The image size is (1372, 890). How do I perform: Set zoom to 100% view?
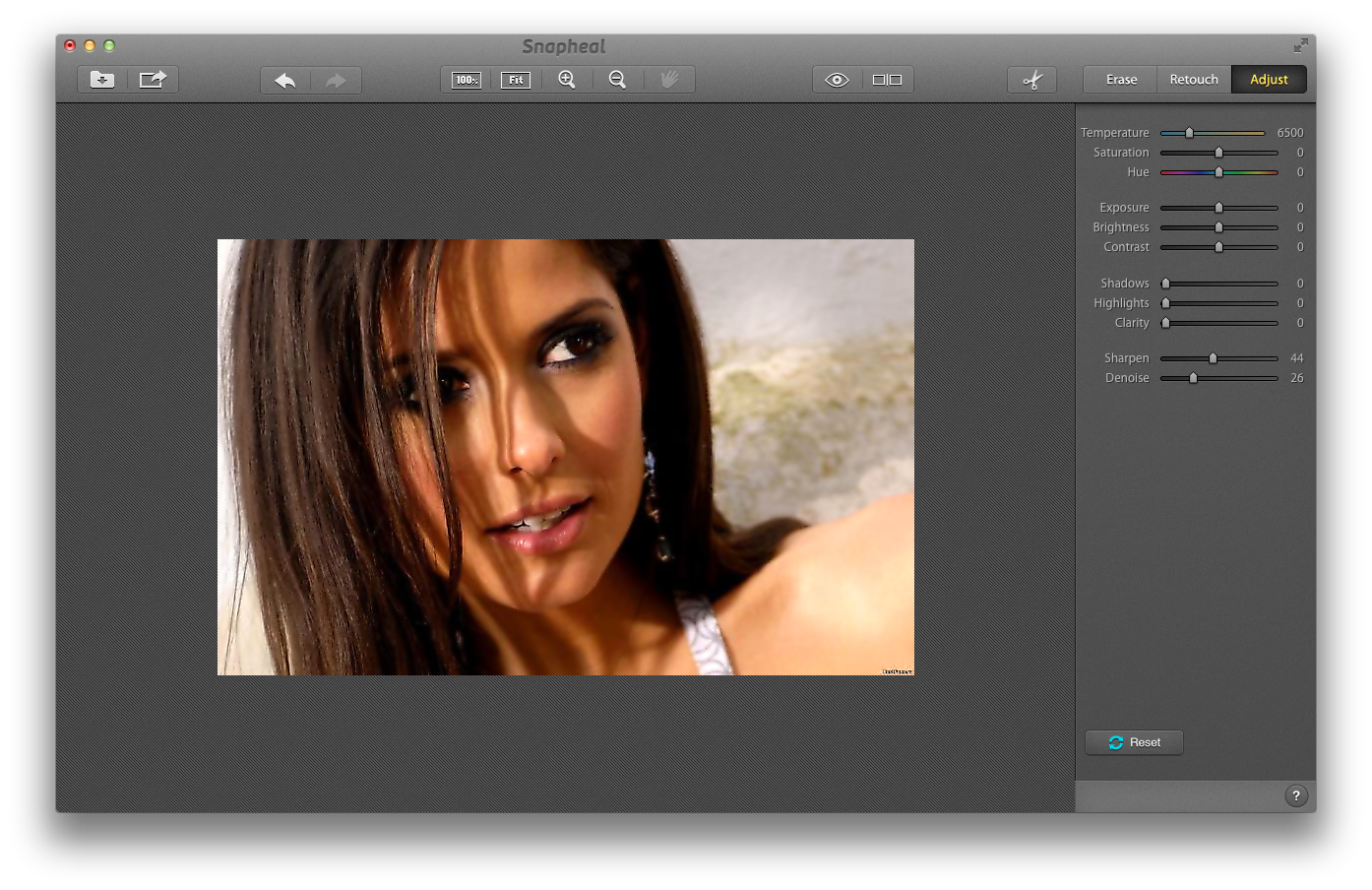pyautogui.click(x=466, y=80)
